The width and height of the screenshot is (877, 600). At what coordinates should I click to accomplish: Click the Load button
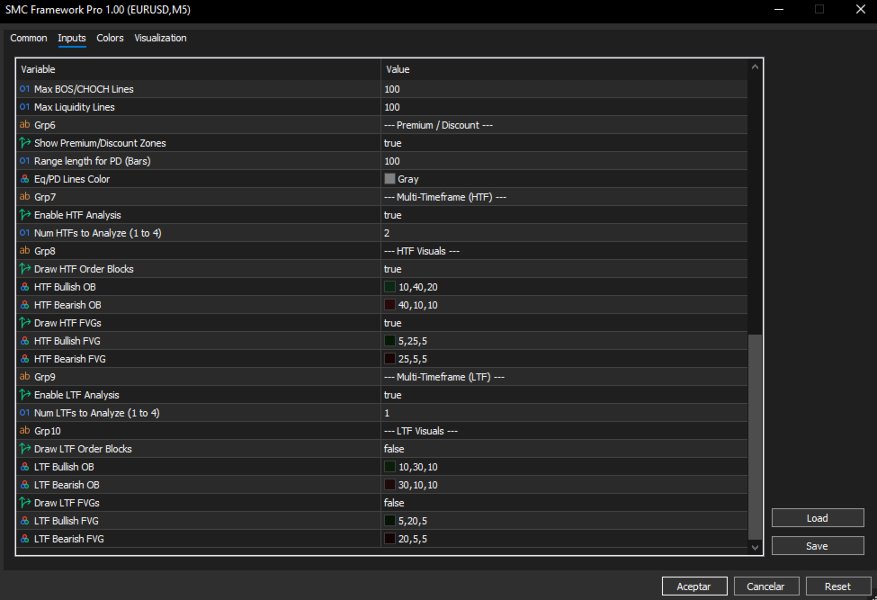point(817,518)
